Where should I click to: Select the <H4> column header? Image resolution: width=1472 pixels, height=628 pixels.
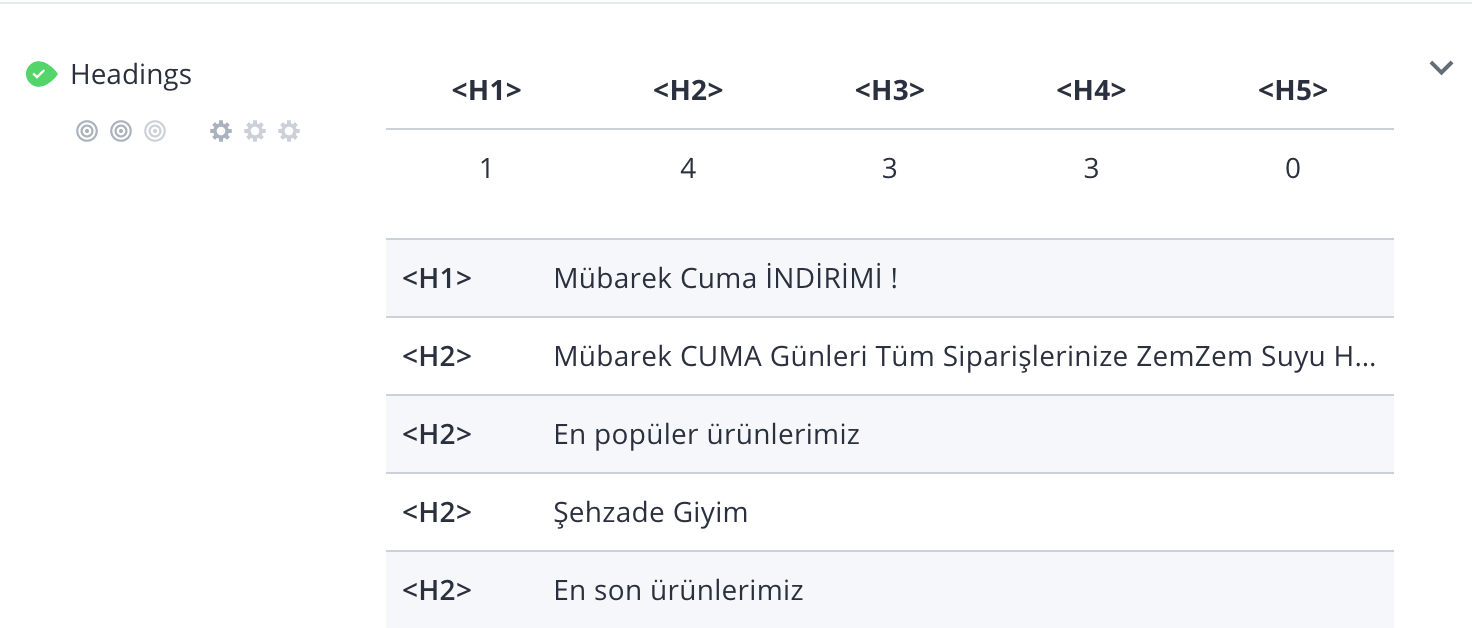pos(1091,90)
